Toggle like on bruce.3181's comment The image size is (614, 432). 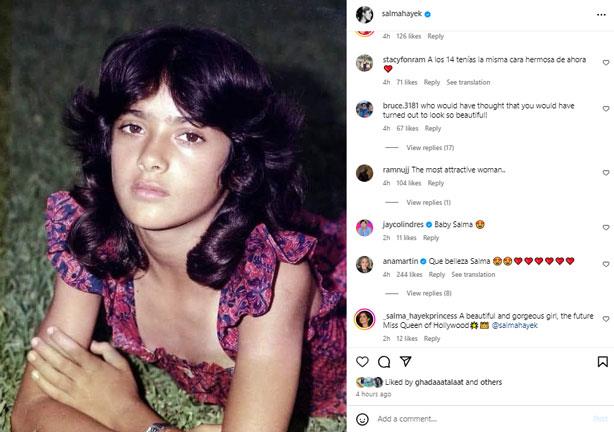(x=603, y=110)
